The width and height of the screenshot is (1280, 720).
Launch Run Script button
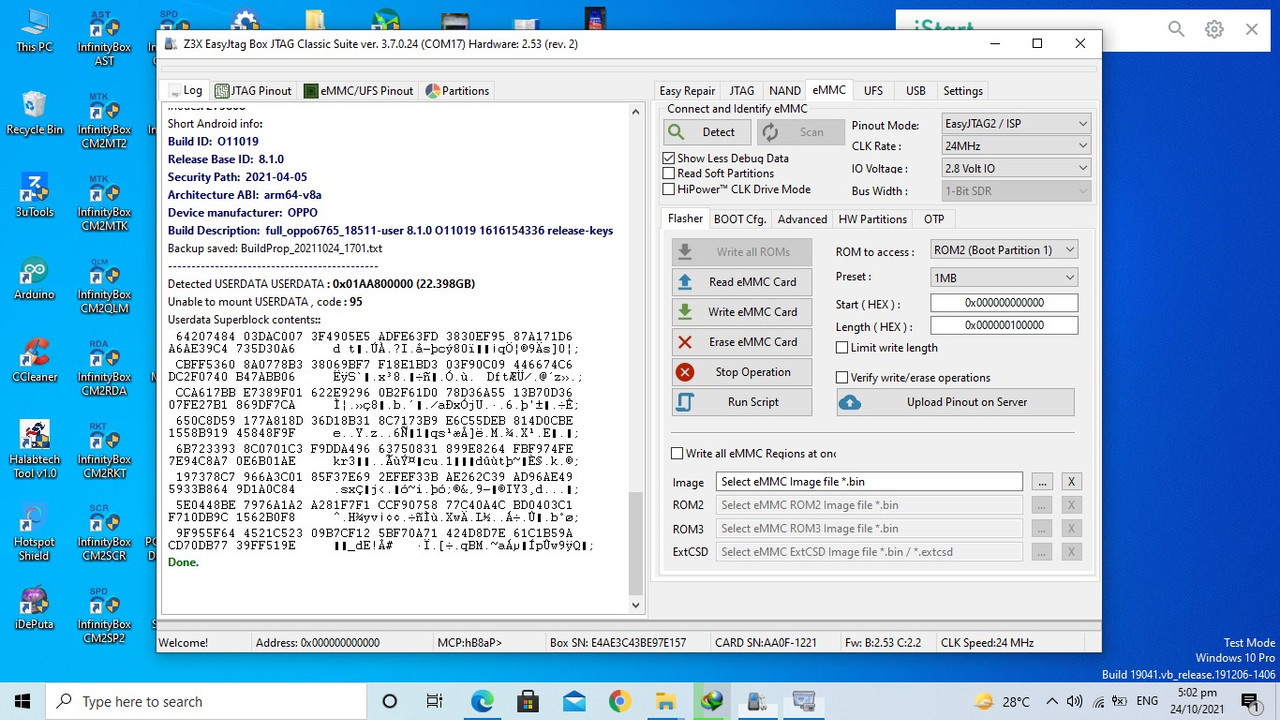(x=740, y=402)
